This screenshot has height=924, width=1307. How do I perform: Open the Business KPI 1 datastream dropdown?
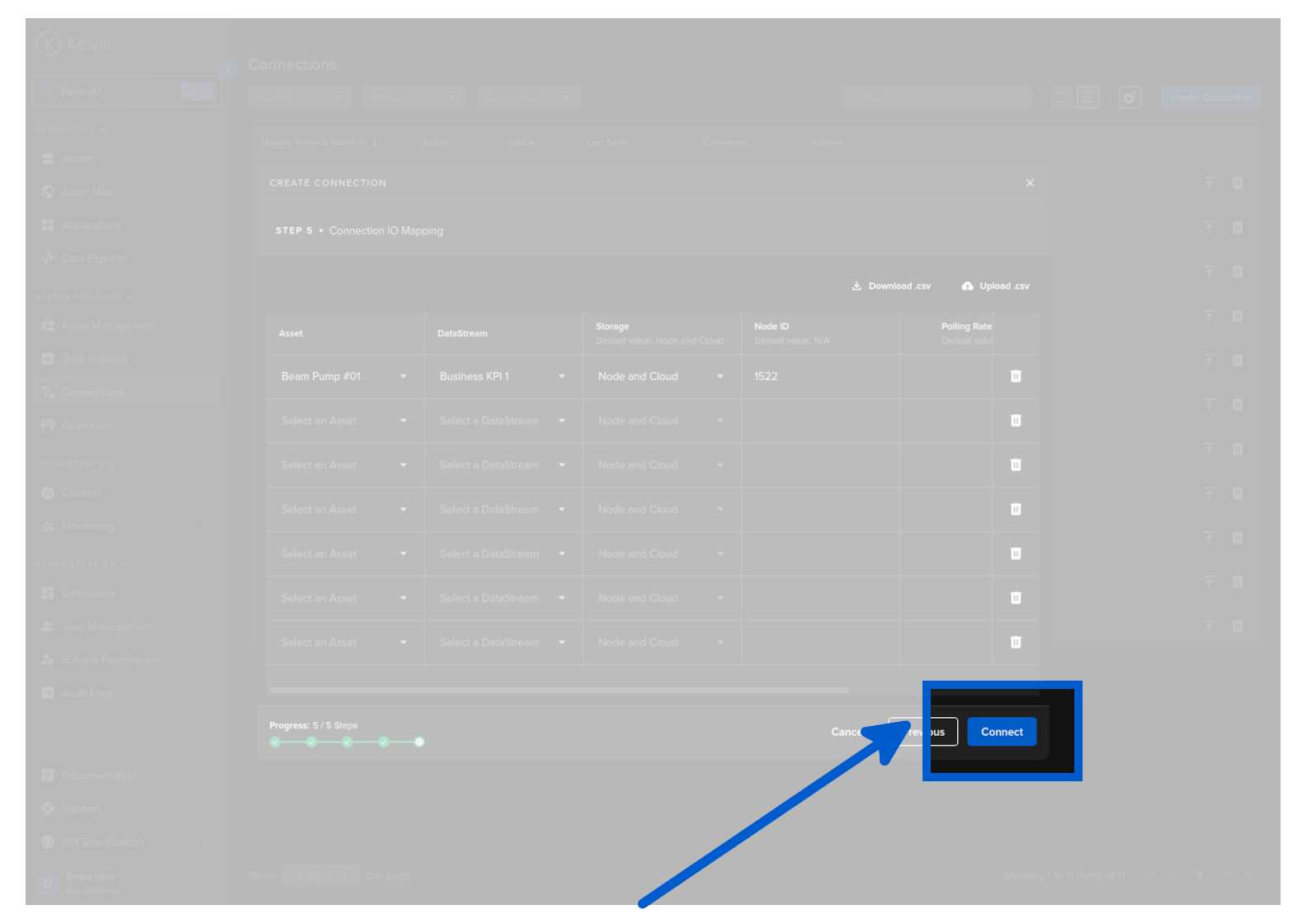(x=561, y=377)
